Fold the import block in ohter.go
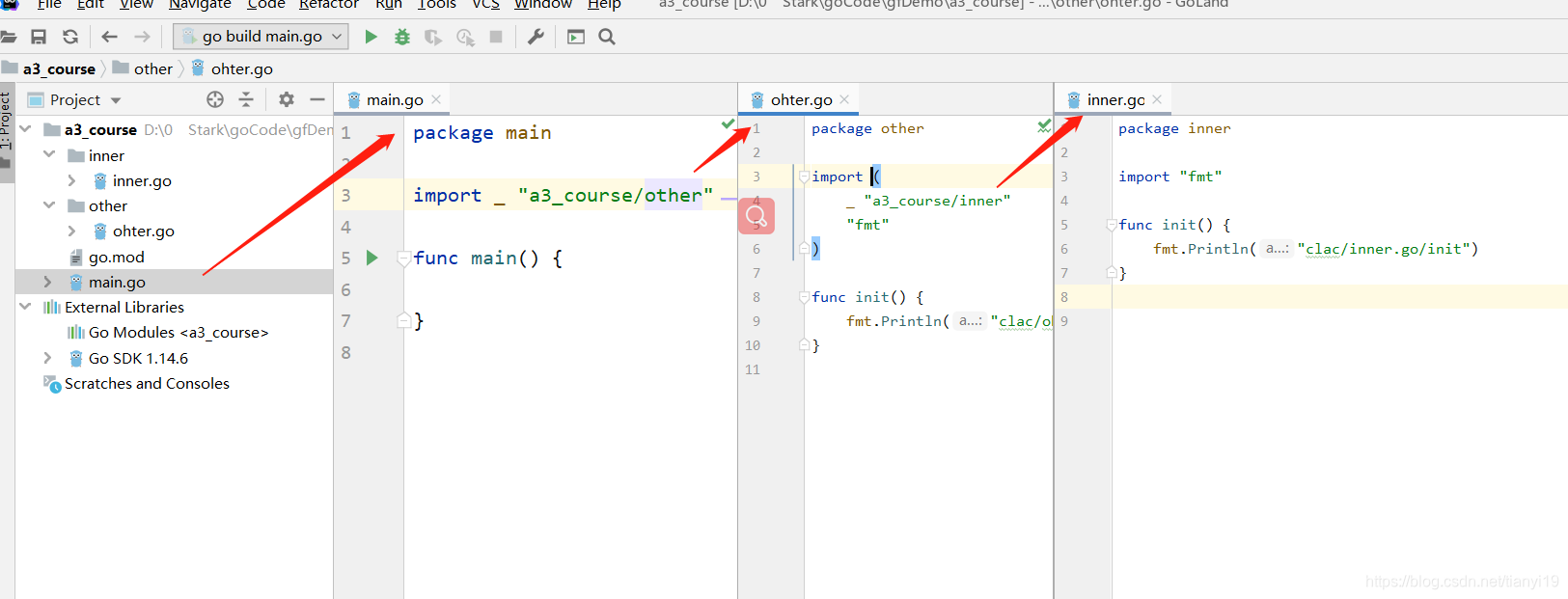The height and width of the screenshot is (599, 1568). [x=804, y=177]
